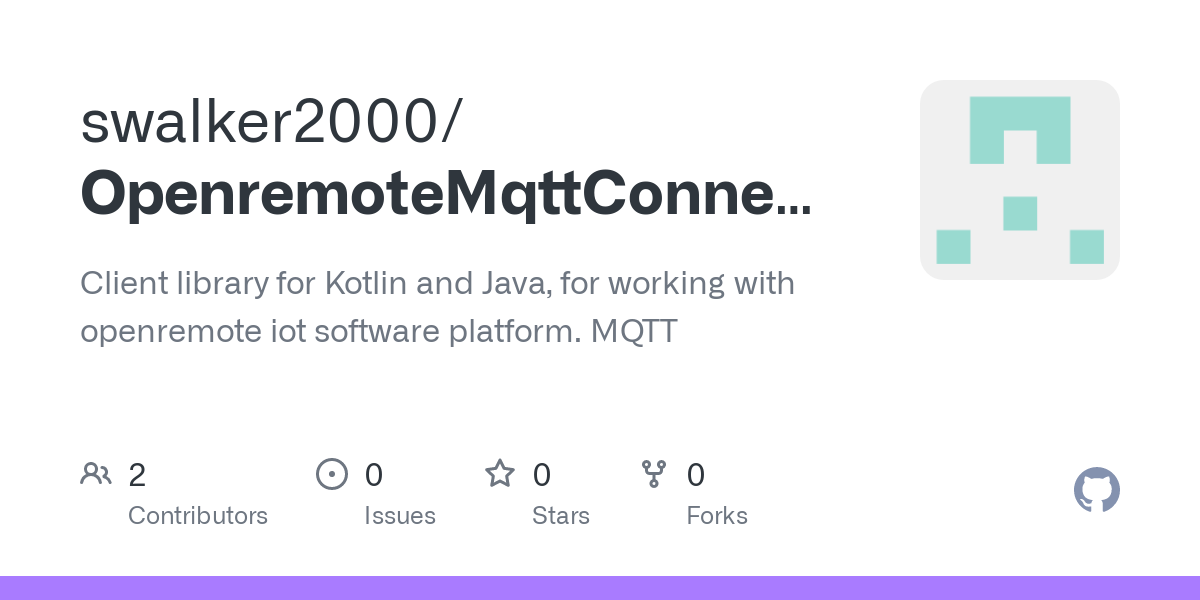The height and width of the screenshot is (600, 1200).
Task: Click the Stars star outline icon
Action: click(500, 474)
